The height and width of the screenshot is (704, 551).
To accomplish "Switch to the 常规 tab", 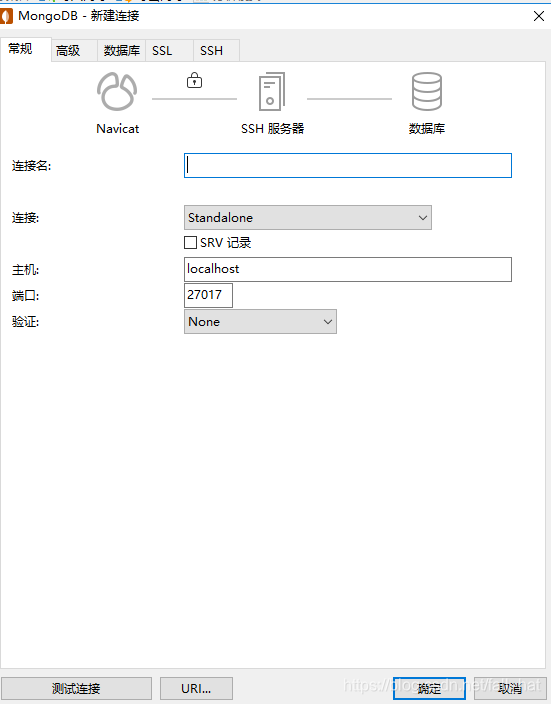I will pos(26,49).
